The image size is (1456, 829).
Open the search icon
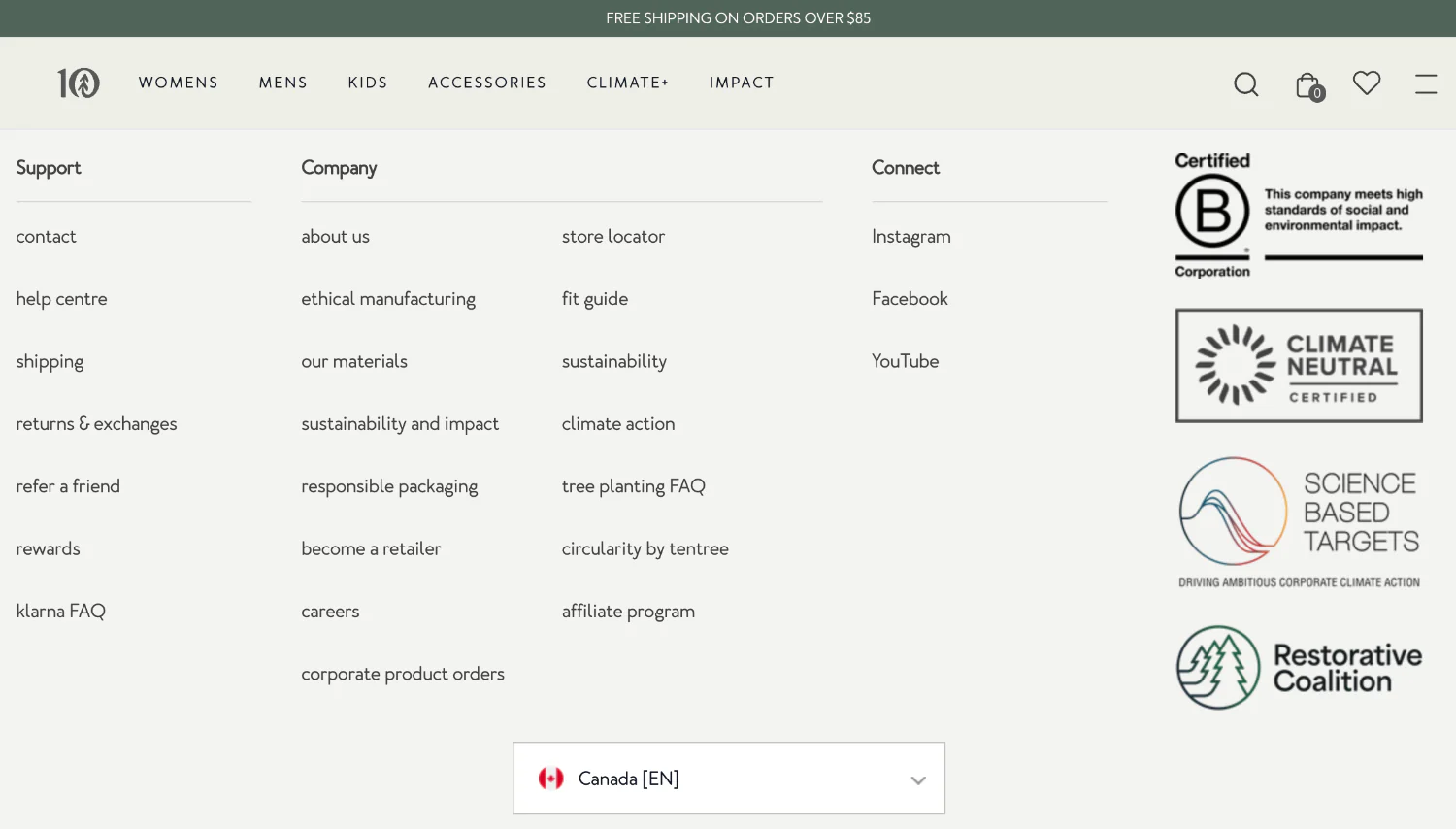point(1246,84)
